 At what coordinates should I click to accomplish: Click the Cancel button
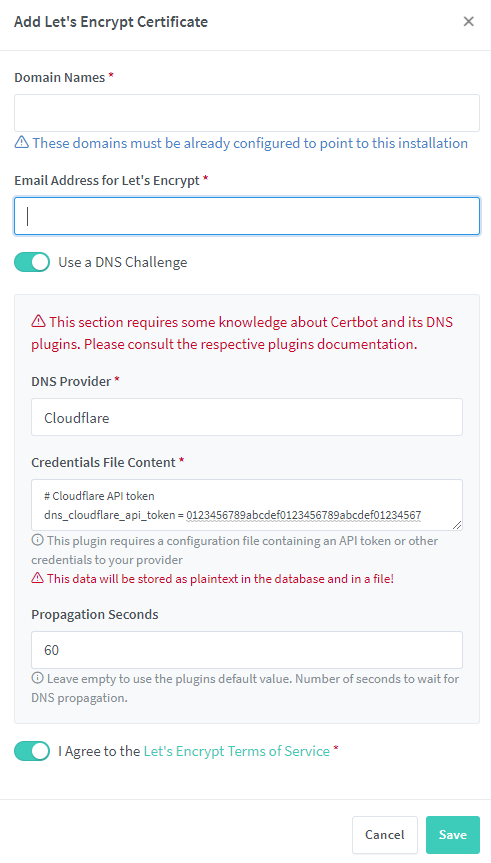coord(385,834)
